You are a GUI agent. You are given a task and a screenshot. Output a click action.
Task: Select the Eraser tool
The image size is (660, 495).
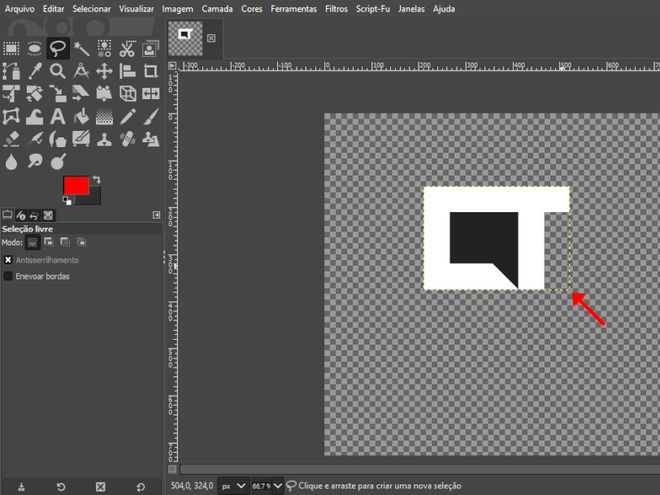click(x=11, y=139)
